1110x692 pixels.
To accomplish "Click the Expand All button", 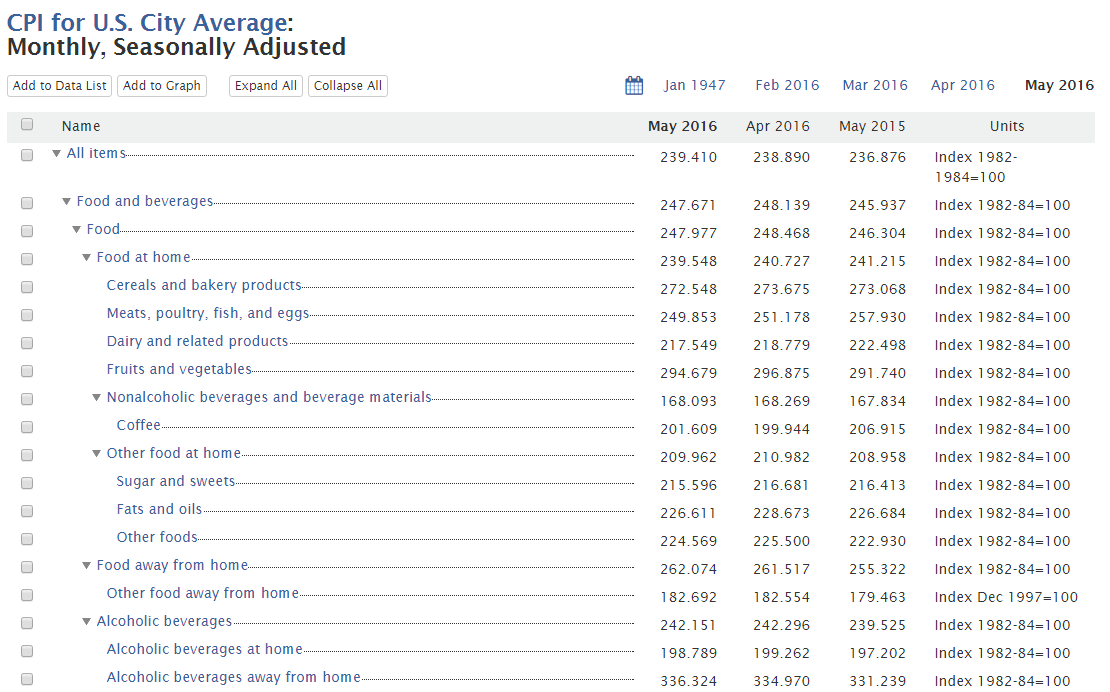I will point(266,86).
